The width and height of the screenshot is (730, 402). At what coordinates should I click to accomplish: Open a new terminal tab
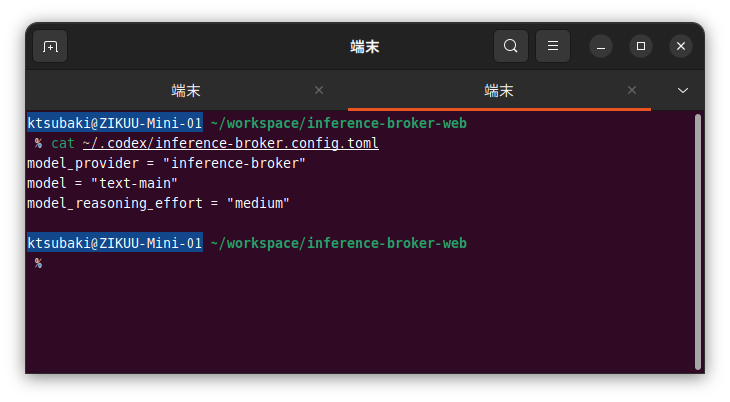click(50, 46)
